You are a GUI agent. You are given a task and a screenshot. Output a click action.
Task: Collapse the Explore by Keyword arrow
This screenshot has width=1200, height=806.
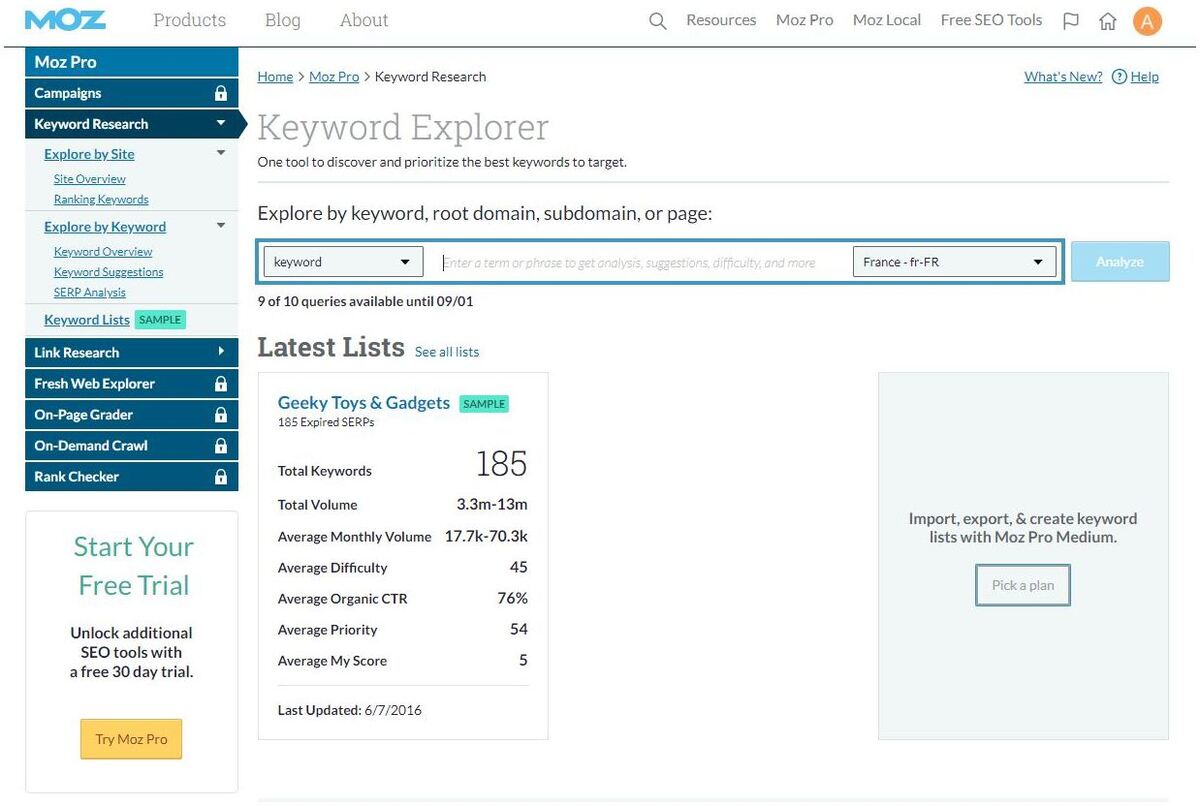point(221,227)
